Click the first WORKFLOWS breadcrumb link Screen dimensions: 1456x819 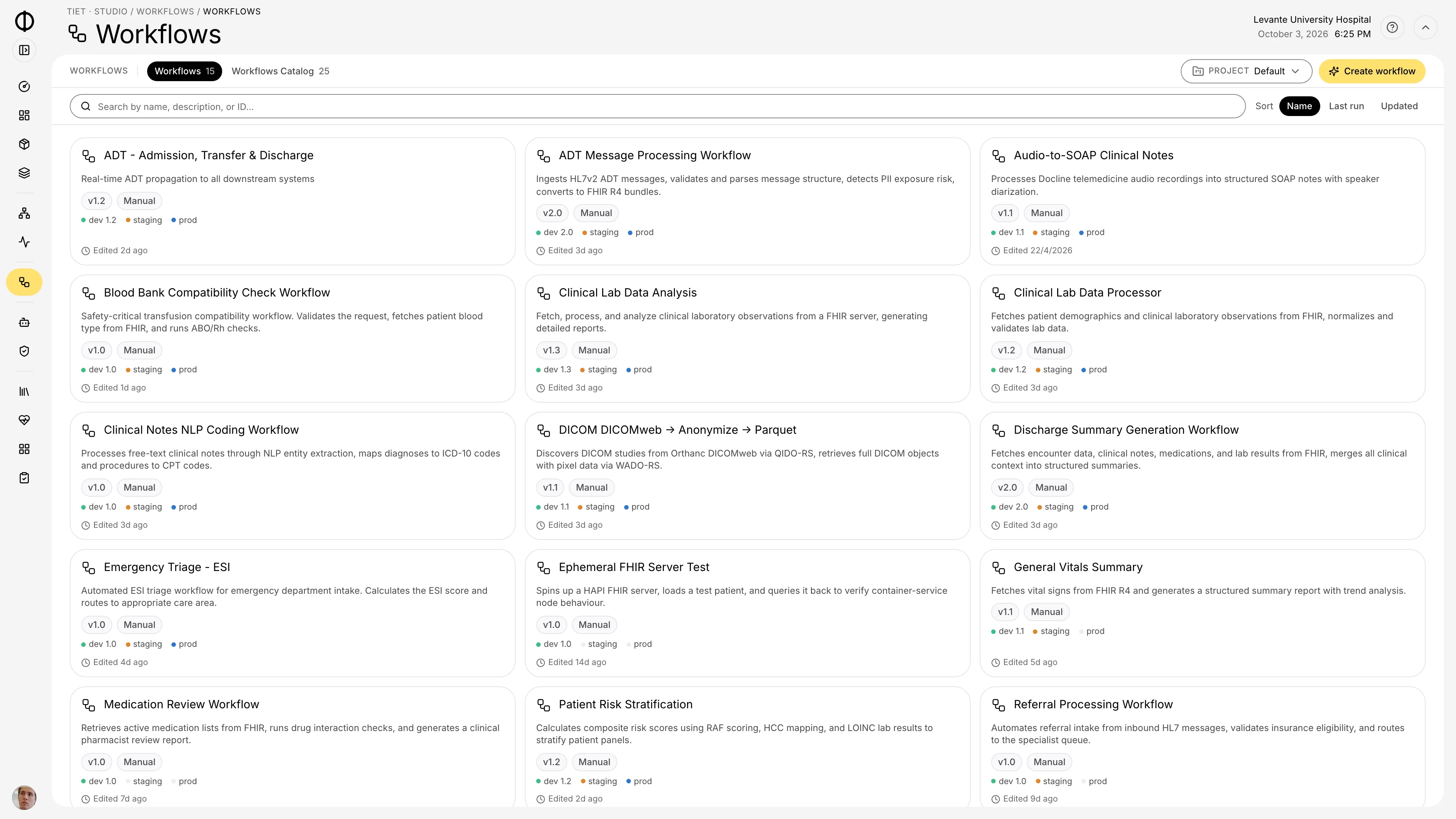(x=165, y=11)
